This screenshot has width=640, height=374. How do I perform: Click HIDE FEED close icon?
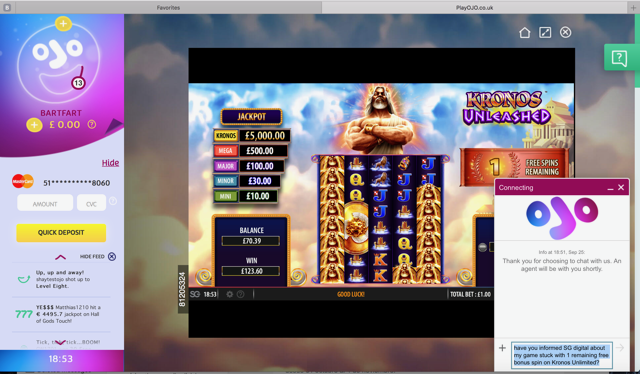click(112, 256)
